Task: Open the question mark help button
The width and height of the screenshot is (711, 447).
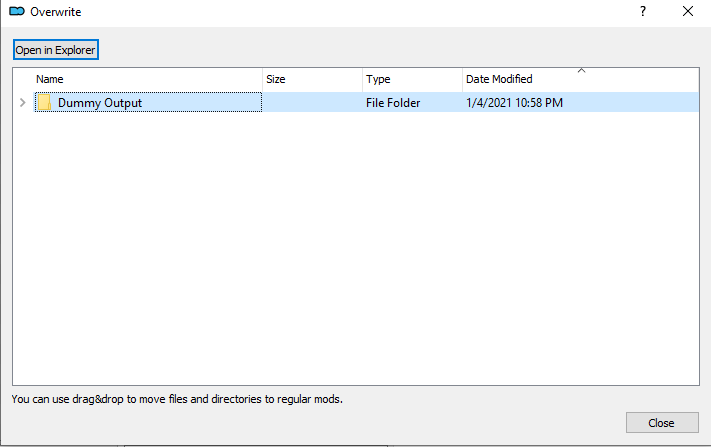Action: pos(643,11)
